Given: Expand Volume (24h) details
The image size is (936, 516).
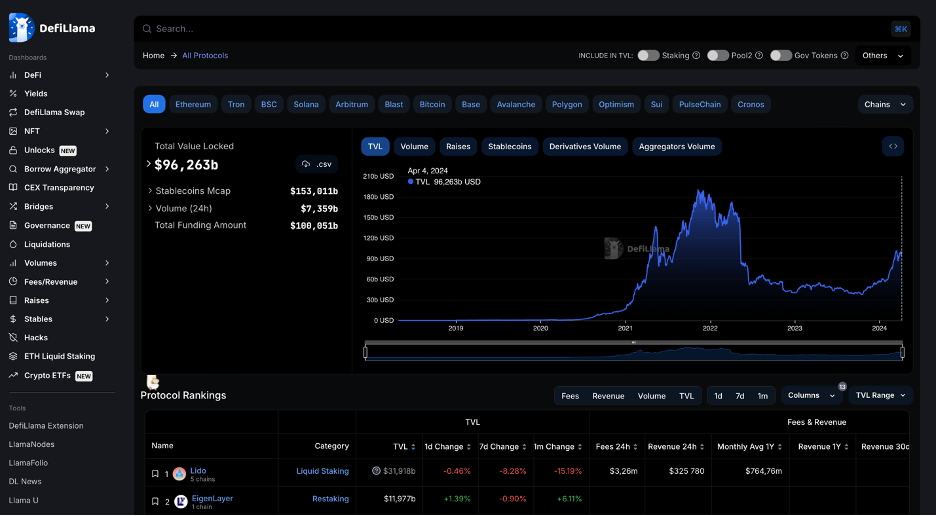Looking at the screenshot, I should (150, 208).
